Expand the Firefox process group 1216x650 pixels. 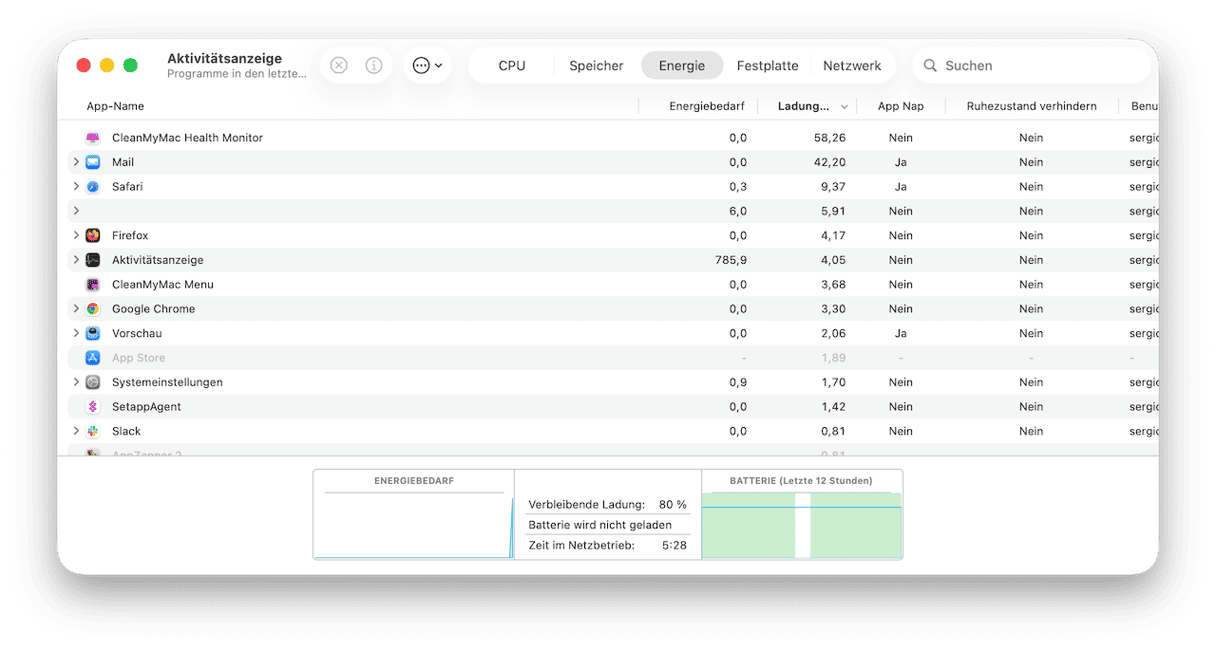point(76,236)
